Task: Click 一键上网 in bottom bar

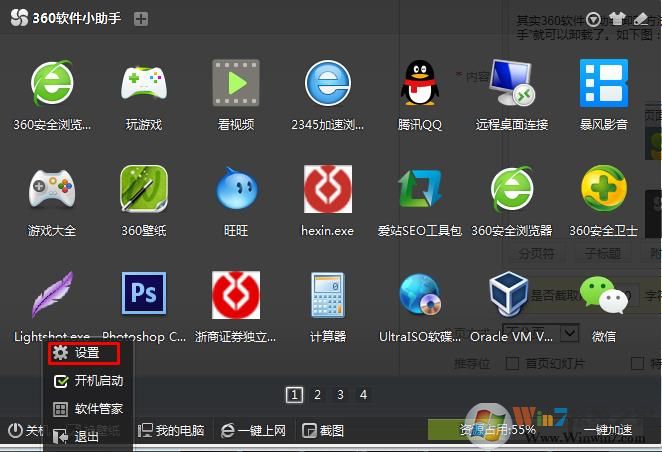Action: point(253,430)
